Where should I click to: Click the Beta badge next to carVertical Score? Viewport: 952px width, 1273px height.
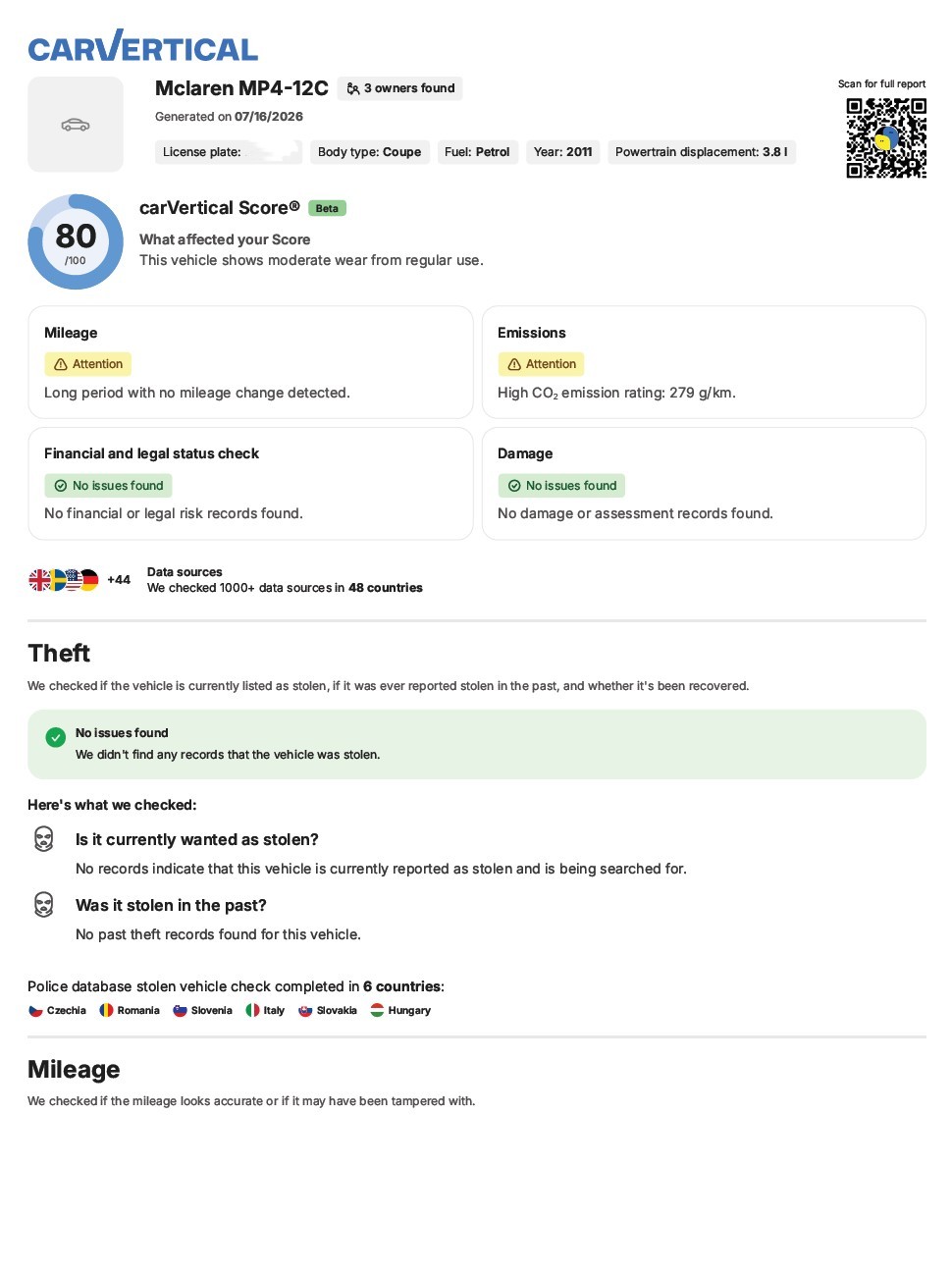pos(327,208)
